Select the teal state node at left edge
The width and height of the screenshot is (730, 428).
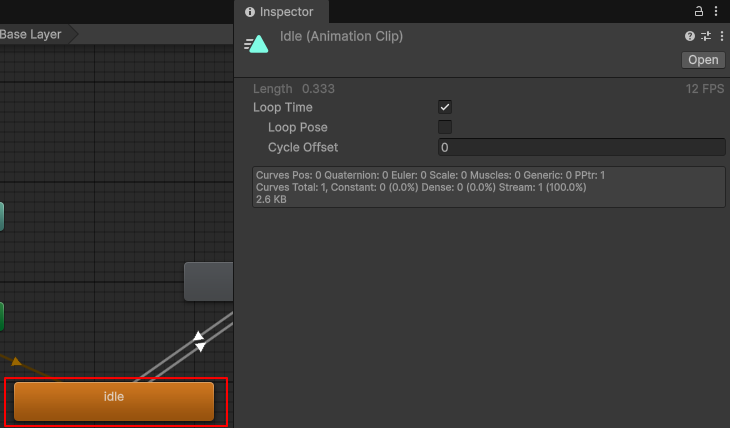(x=1, y=216)
